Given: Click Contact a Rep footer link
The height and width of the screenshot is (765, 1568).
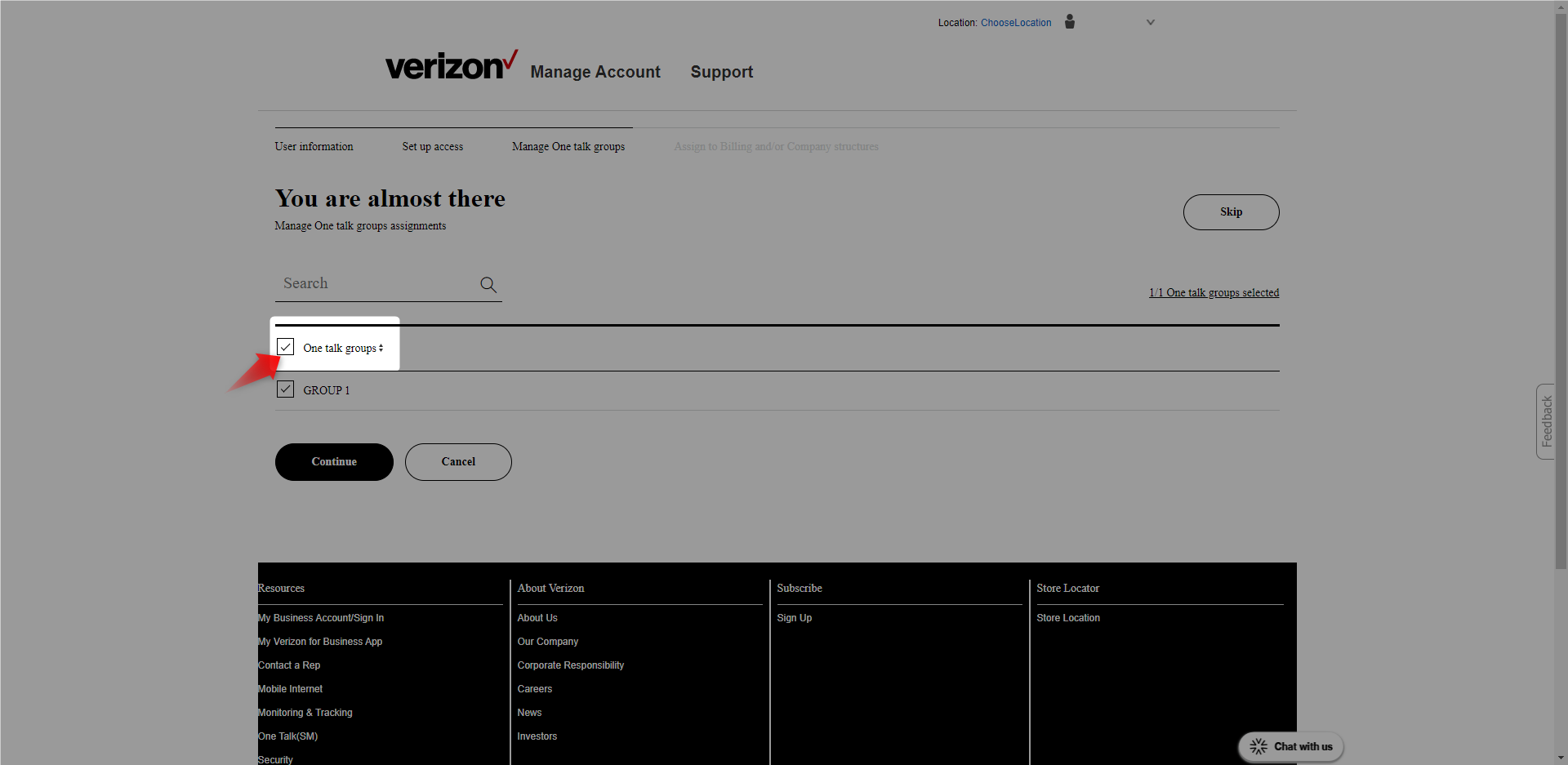Looking at the screenshot, I should 289,665.
